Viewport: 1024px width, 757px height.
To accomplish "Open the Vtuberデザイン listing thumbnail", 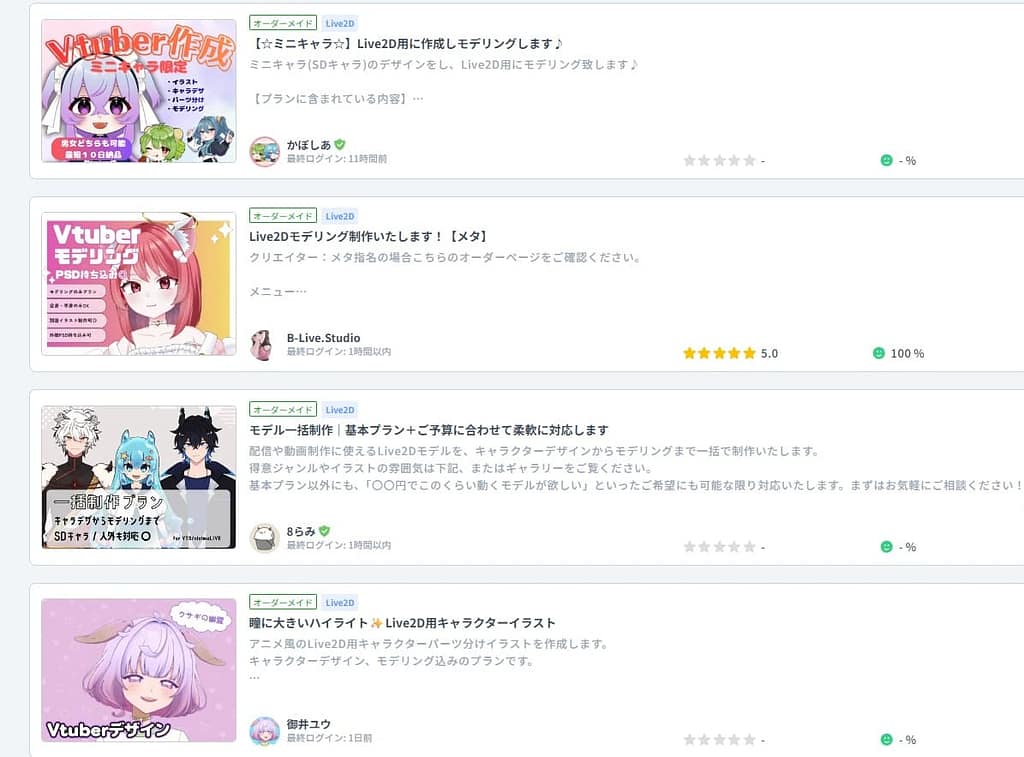I will (x=138, y=670).
